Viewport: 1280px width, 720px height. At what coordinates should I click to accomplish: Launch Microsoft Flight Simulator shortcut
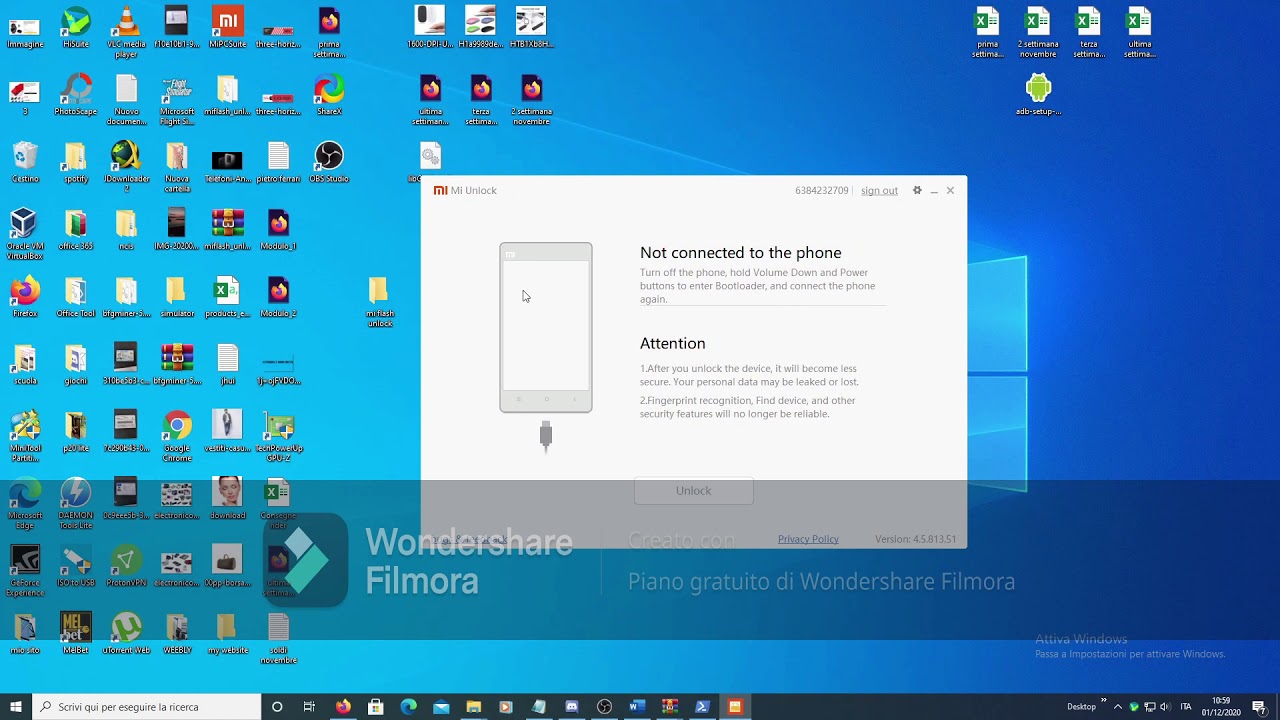click(177, 100)
